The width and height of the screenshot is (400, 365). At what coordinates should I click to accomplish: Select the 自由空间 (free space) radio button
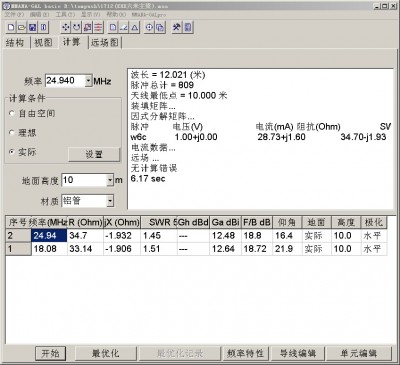(12, 113)
